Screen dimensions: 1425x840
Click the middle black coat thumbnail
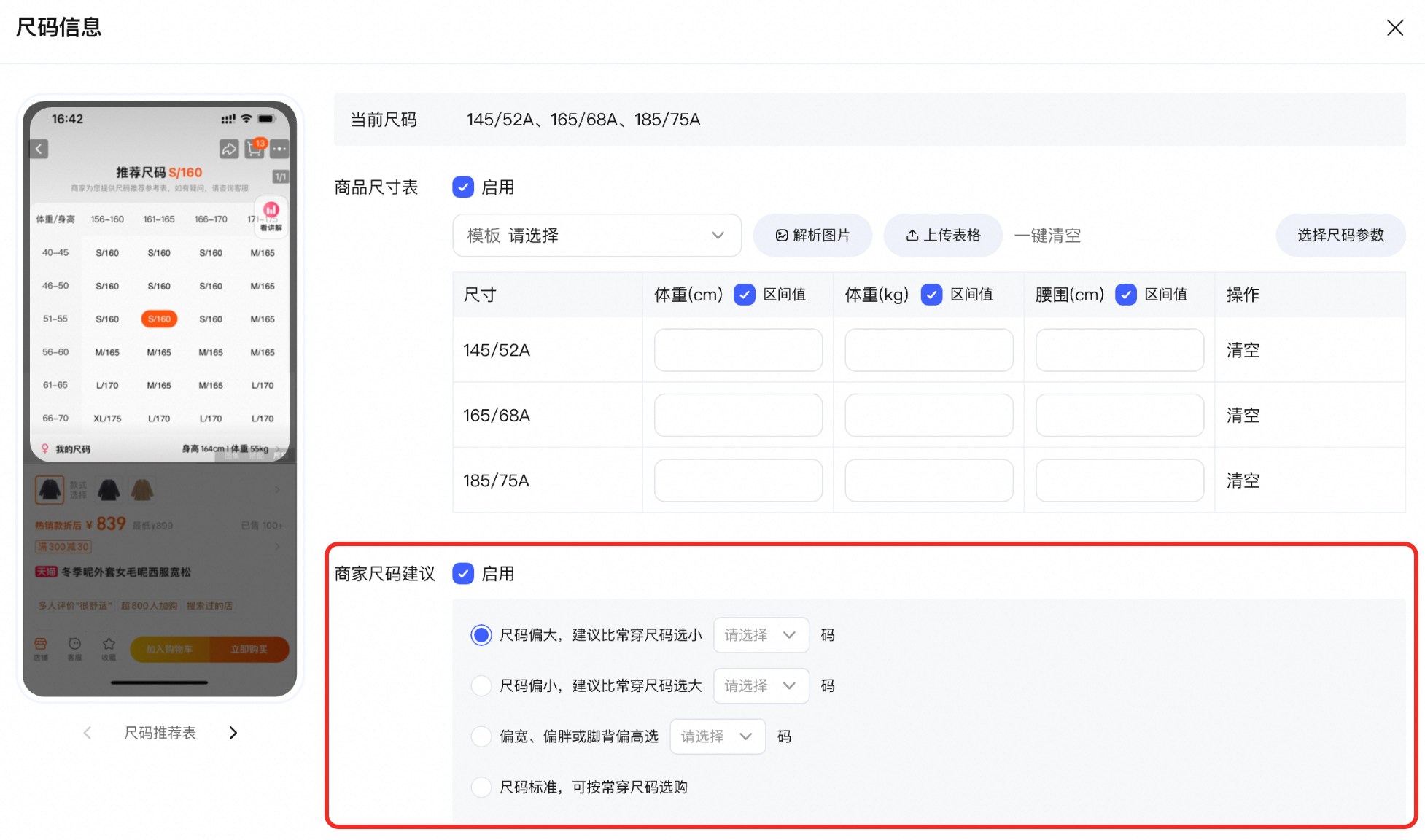pos(109,489)
